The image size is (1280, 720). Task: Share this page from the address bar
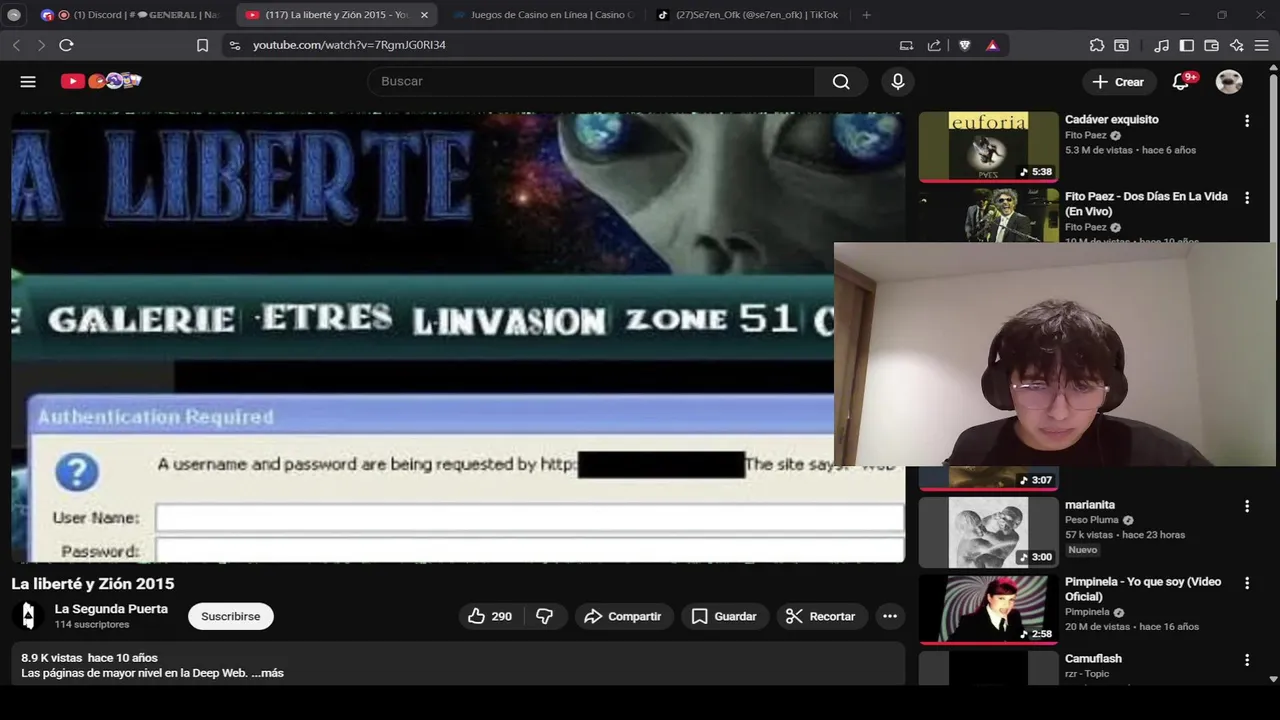click(x=934, y=45)
